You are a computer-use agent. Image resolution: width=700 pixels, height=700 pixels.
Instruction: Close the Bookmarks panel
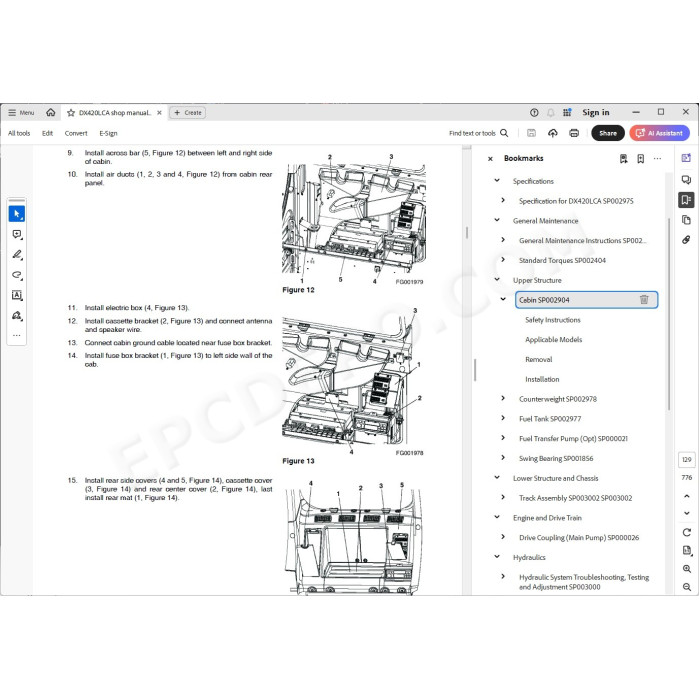pyautogui.click(x=490, y=158)
